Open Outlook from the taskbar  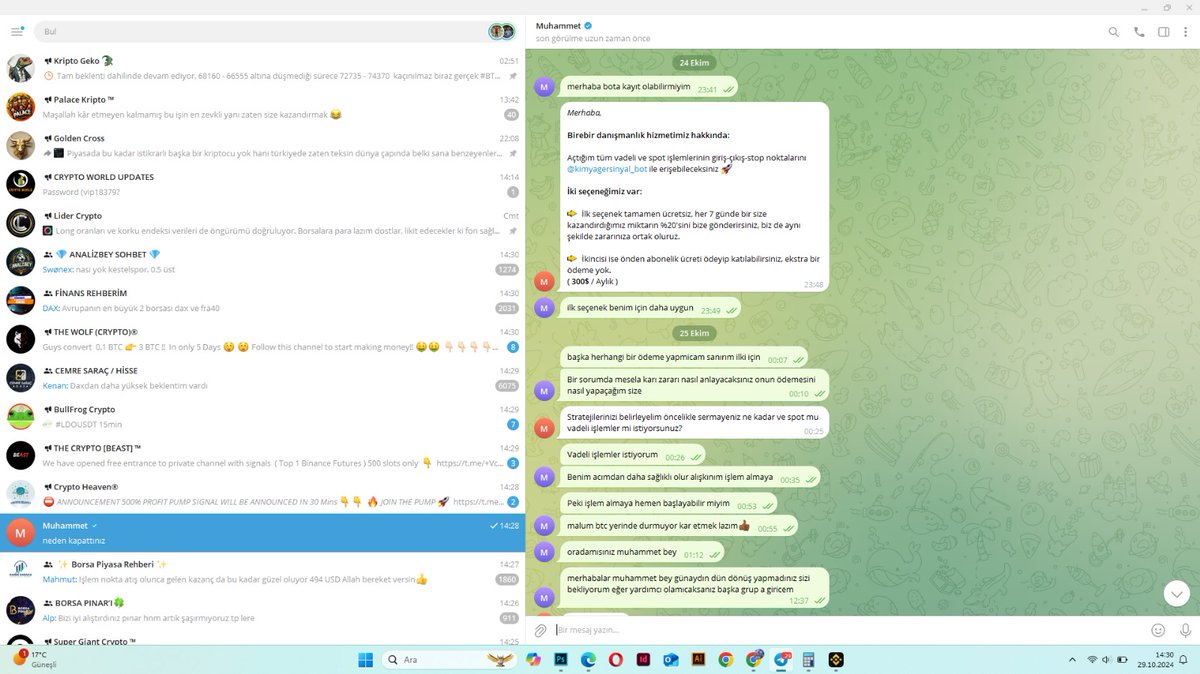point(671,659)
